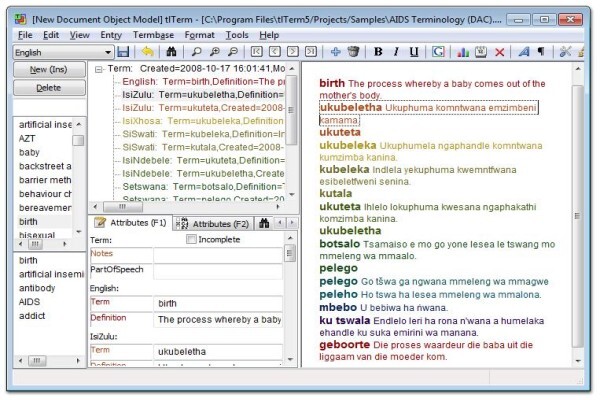Click the blue plus add entry icon

(335, 52)
